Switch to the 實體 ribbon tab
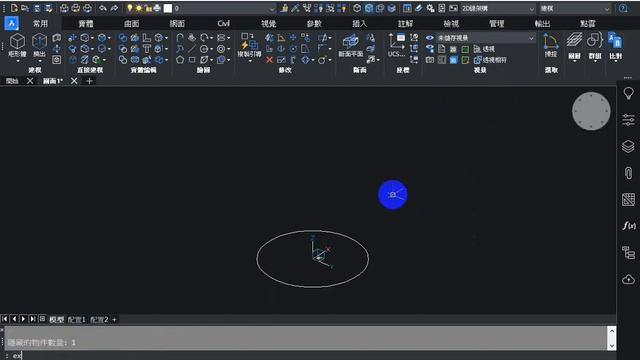Screen dimensions: 640x360 86,24
